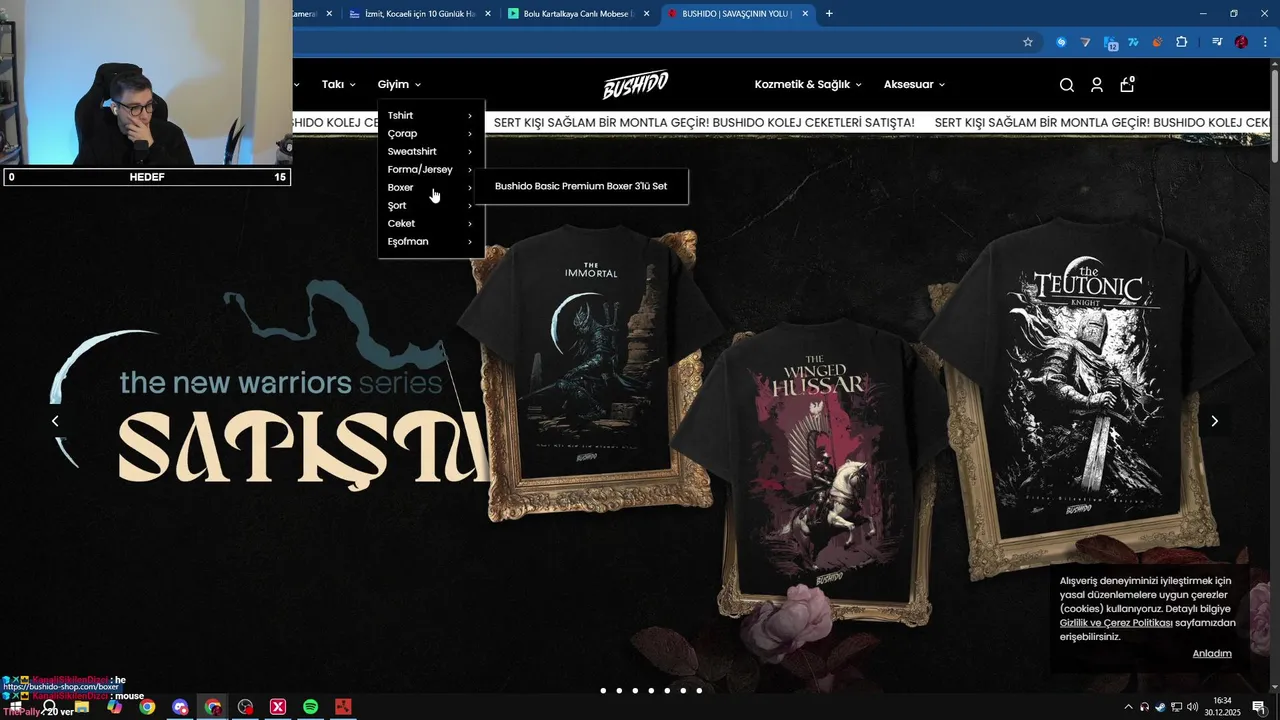This screenshot has width=1280, height=720.
Task: Expand the Çorap submenu arrow
Action: [470, 134]
